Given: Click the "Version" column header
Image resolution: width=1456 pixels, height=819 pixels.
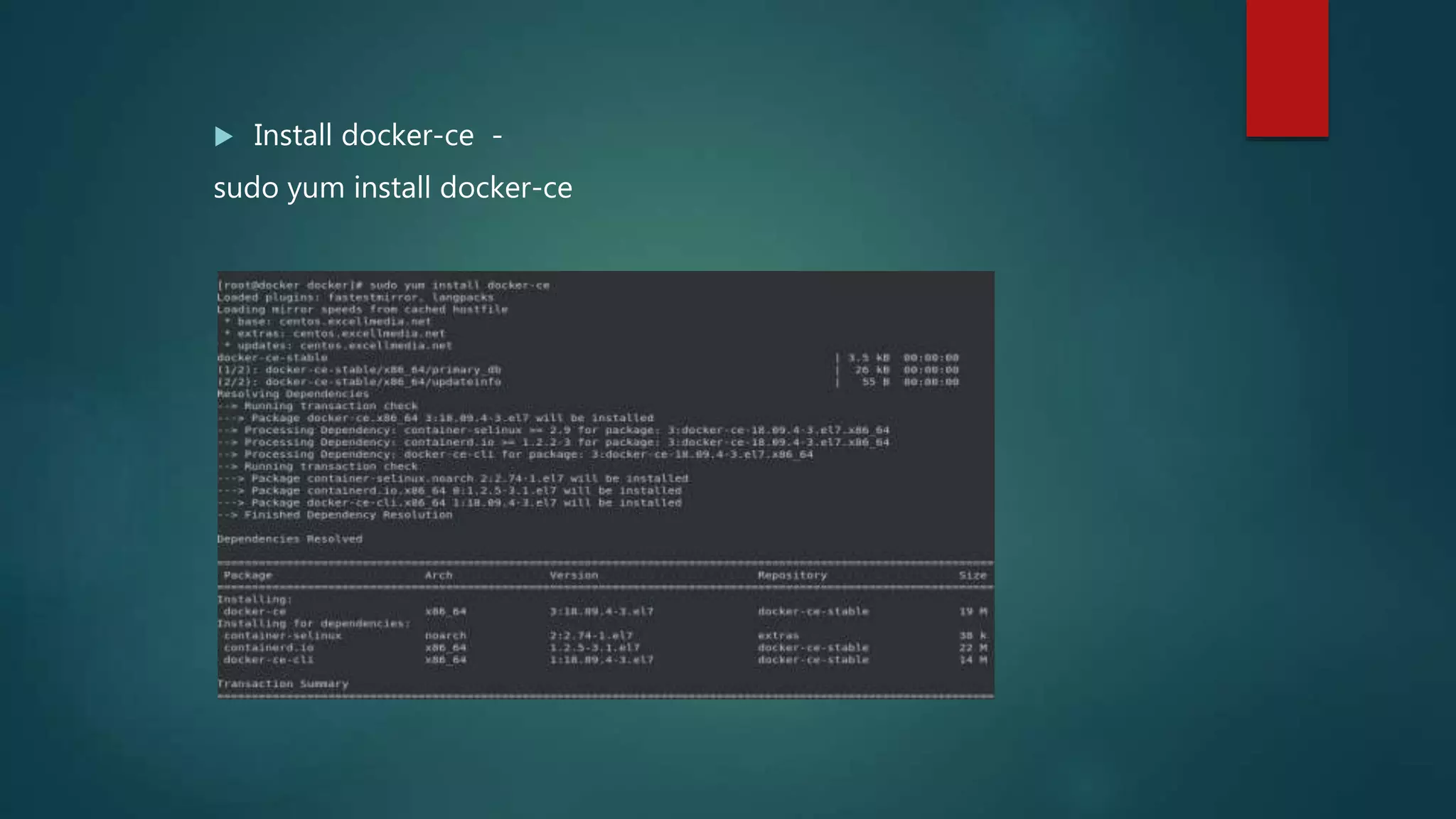Looking at the screenshot, I should 574,575.
